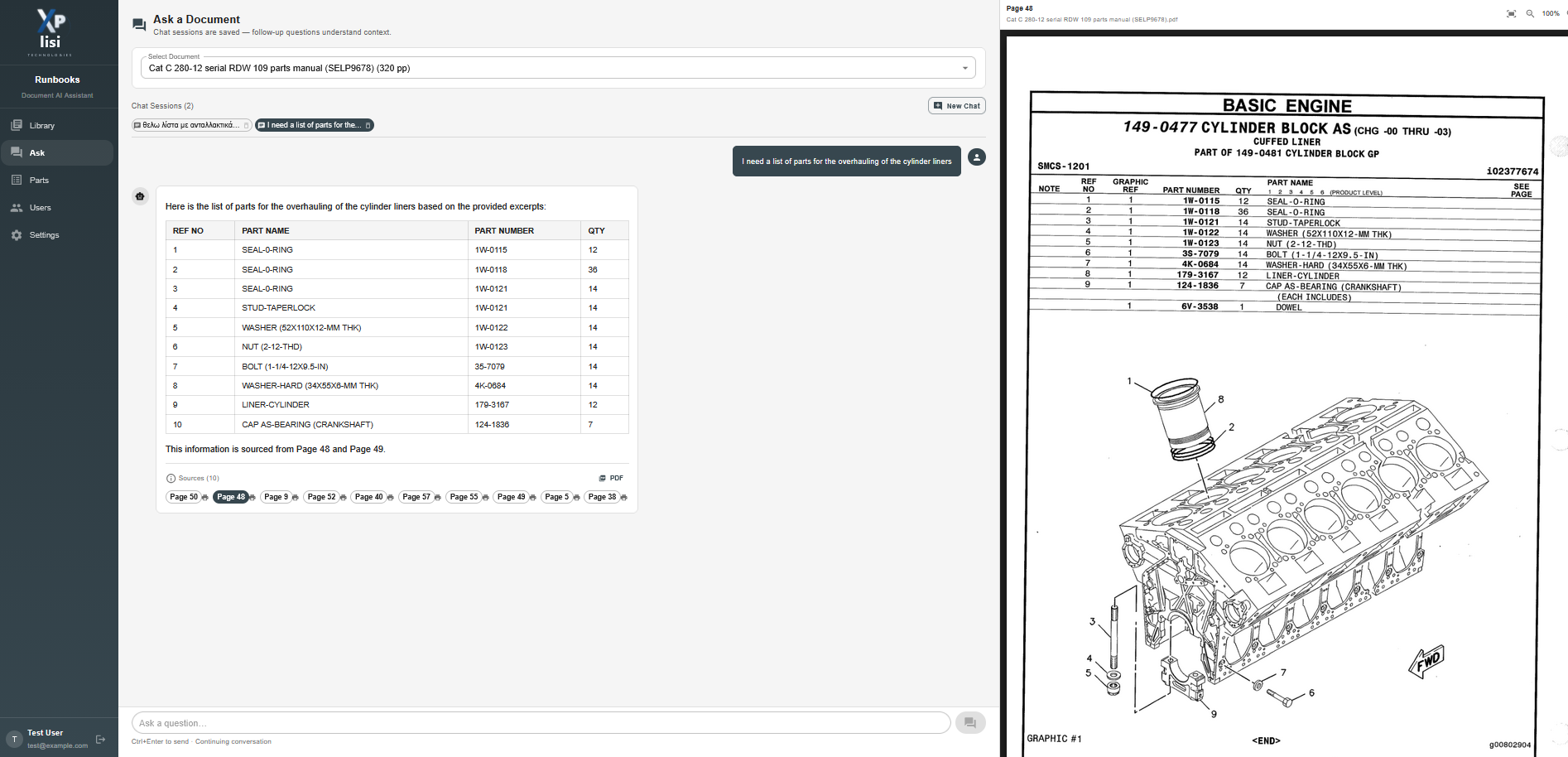Click the user avatar beside the question
1568x757 pixels.
(977, 157)
